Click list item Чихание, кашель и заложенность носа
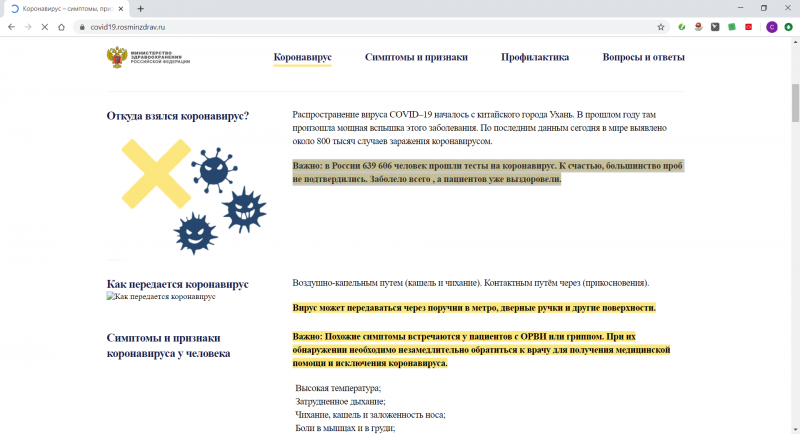Screen dimensions: 800x434 [x=370, y=415]
